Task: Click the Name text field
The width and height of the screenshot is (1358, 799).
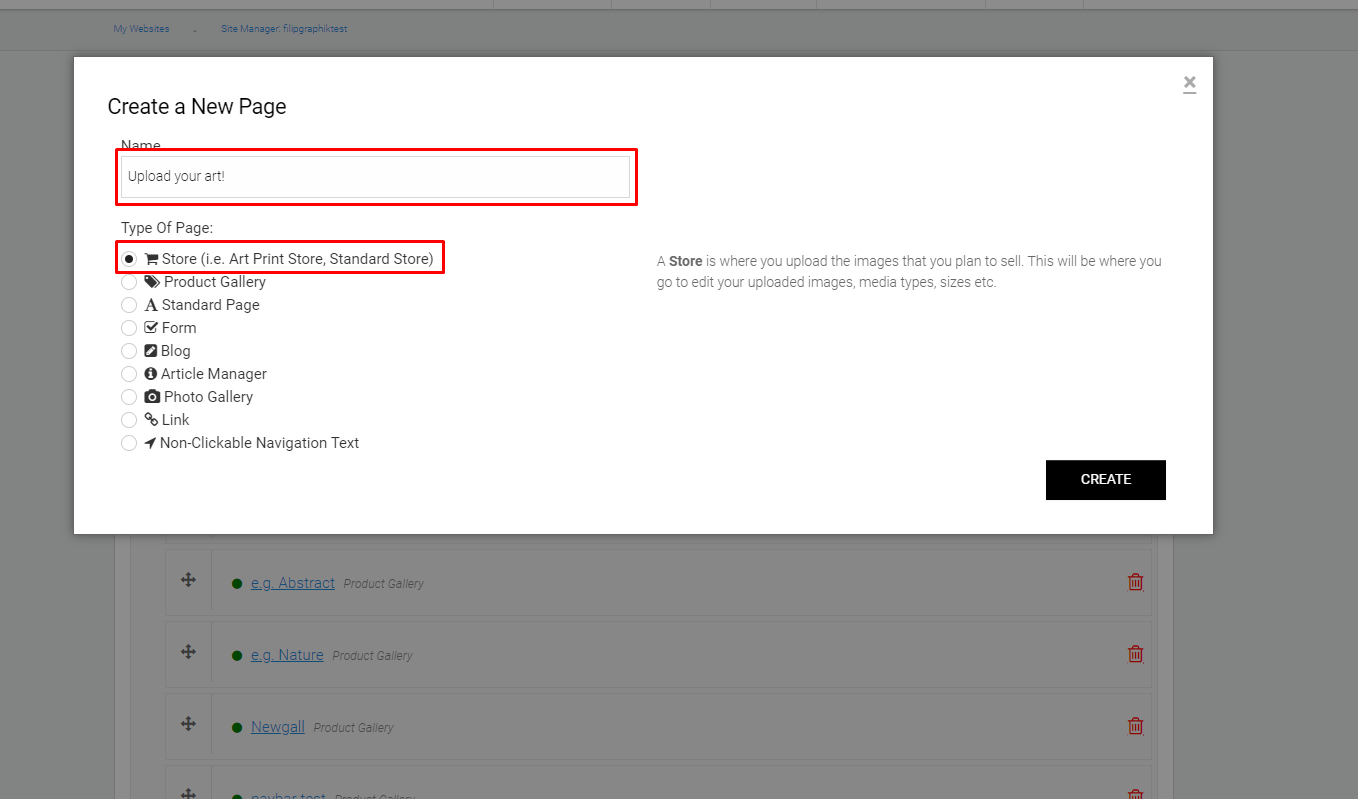Action: point(376,177)
